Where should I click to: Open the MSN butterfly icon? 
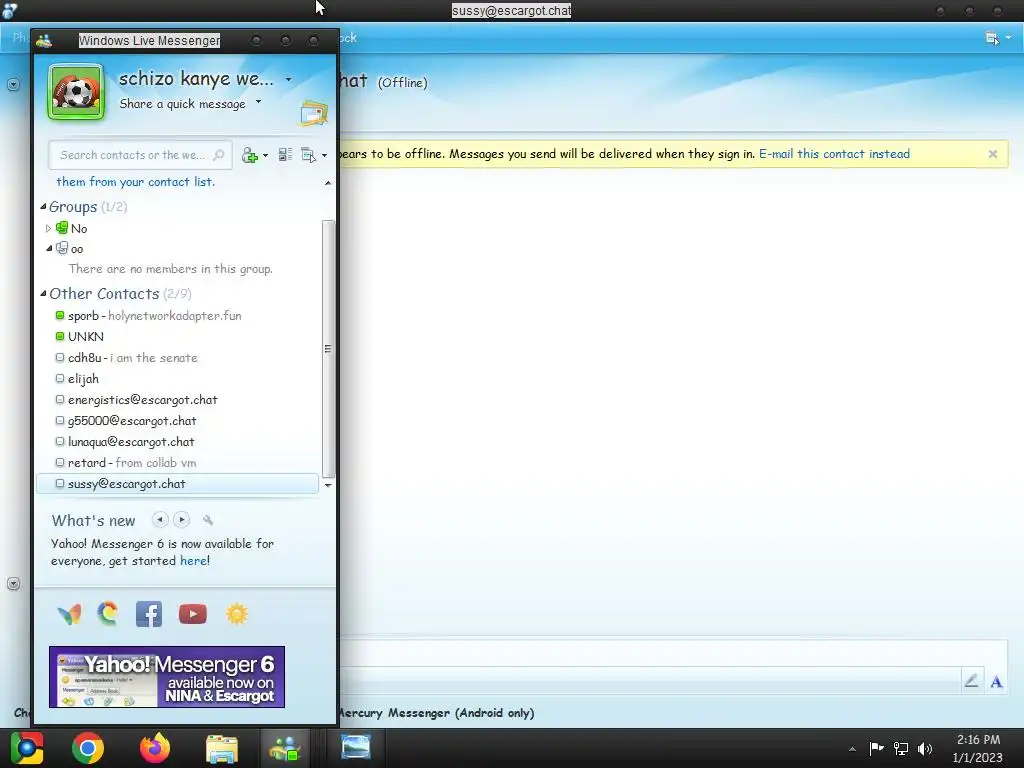[69, 614]
